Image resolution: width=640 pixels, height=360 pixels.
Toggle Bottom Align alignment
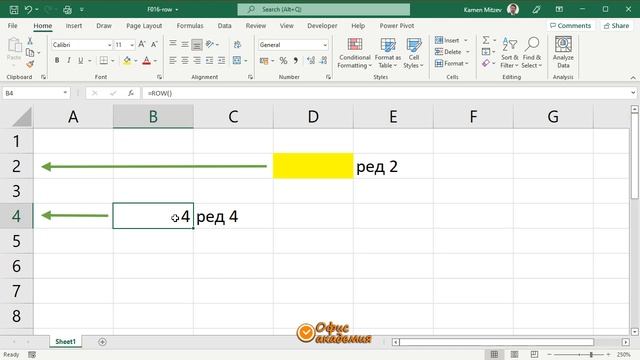[197, 44]
